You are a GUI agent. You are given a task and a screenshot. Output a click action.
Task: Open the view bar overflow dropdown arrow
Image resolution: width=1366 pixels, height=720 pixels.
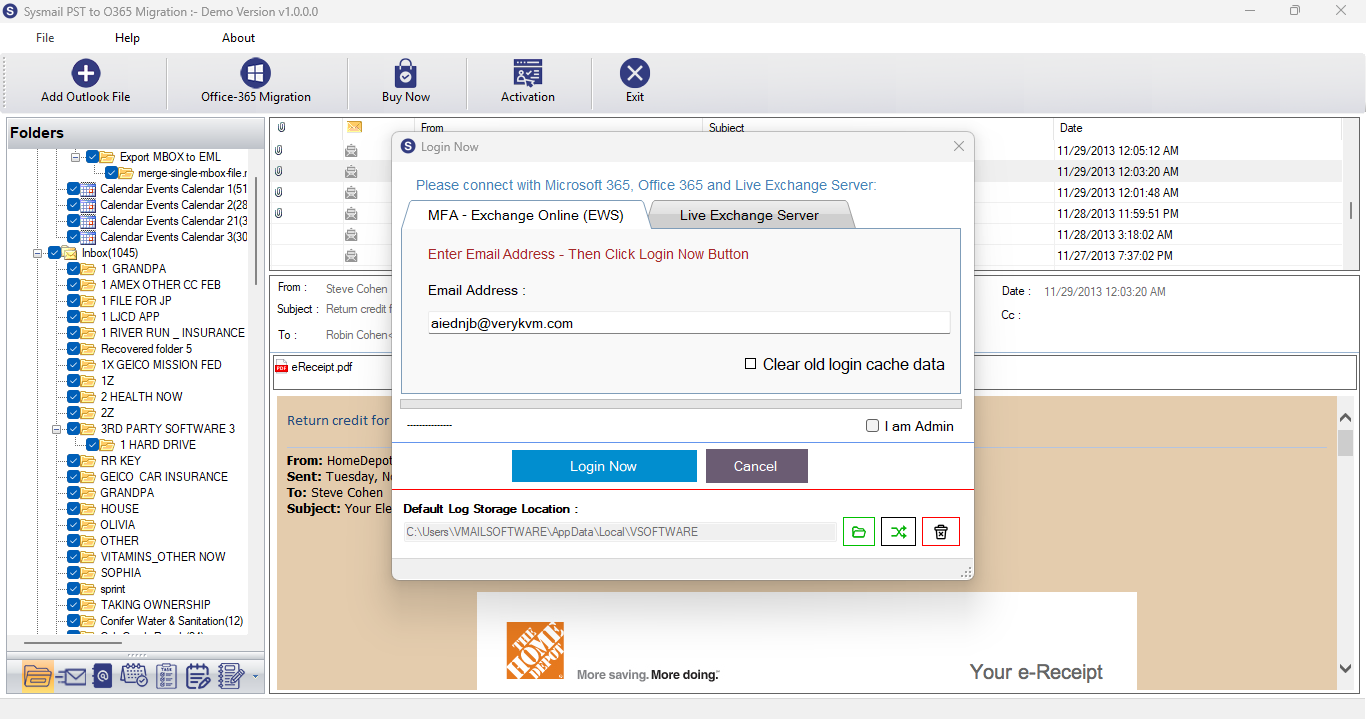point(255,677)
